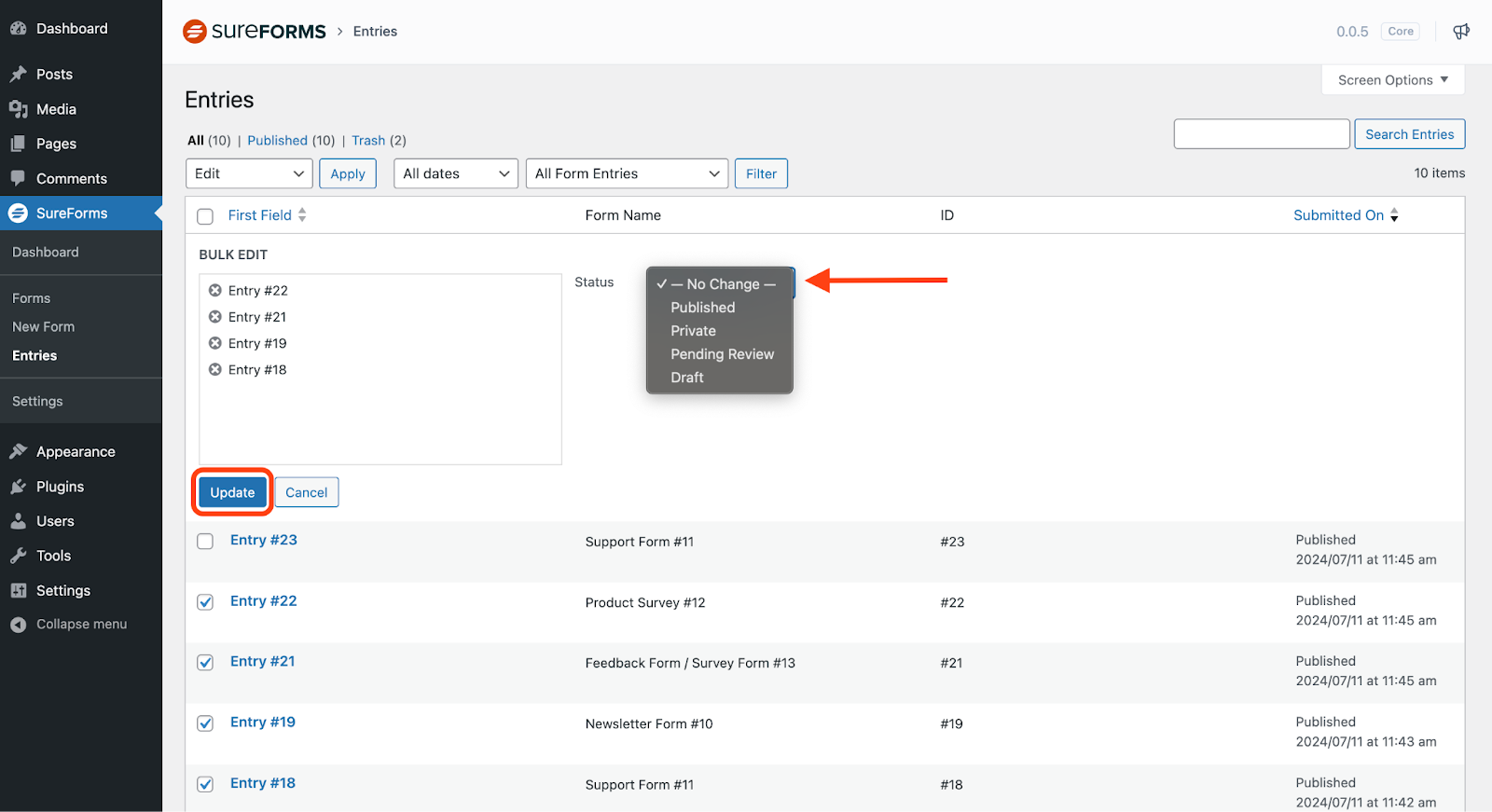The image size is (1492, 812).
Task: Open the Edit bulk actions dropdown
Action: [x=249, y=173]
